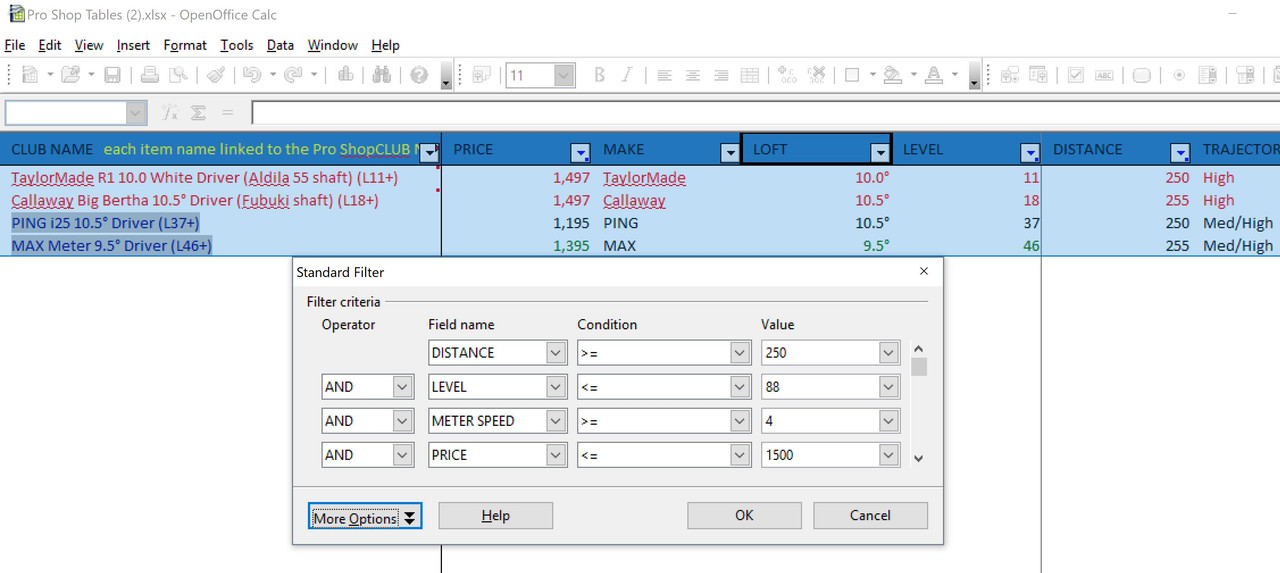Open the Value dropdown showing 1500
Image resolution: width=1280 pixels, height=573 pixels.
[x=889, y=455]
